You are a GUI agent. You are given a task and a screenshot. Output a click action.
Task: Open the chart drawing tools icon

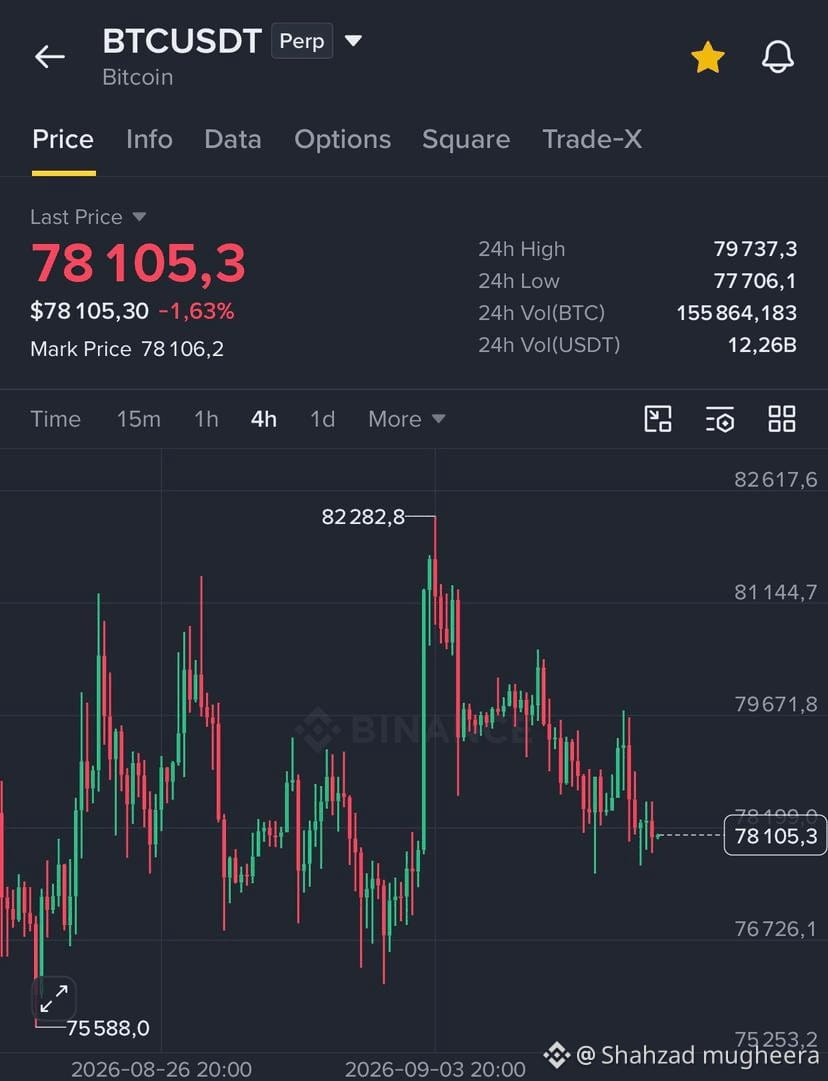pyautogui.click(x=658, y=419)
